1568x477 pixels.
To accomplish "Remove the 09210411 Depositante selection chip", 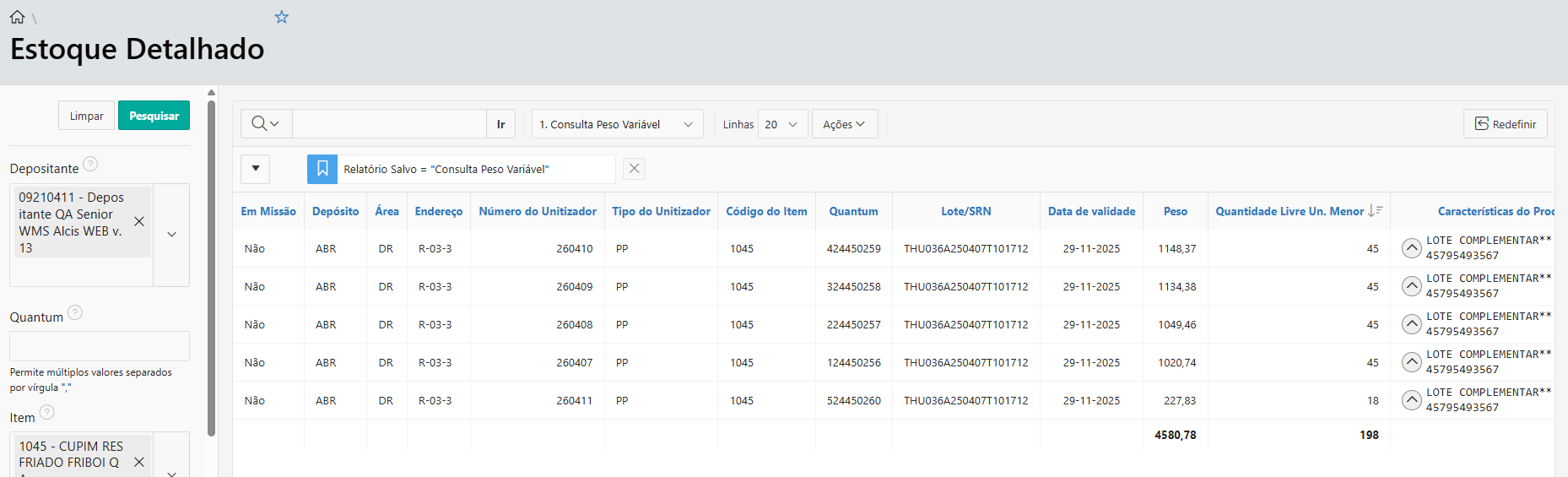I will click(139, 222).
